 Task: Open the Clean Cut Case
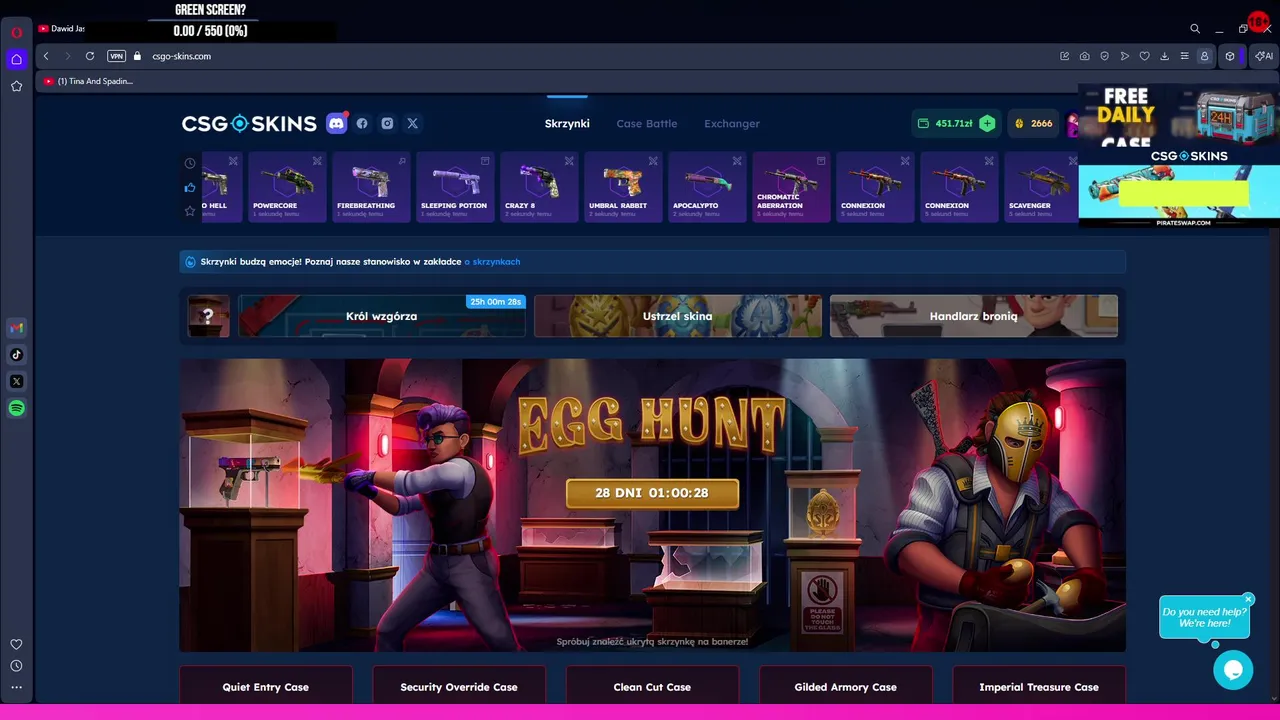click(x=652, y=687)
